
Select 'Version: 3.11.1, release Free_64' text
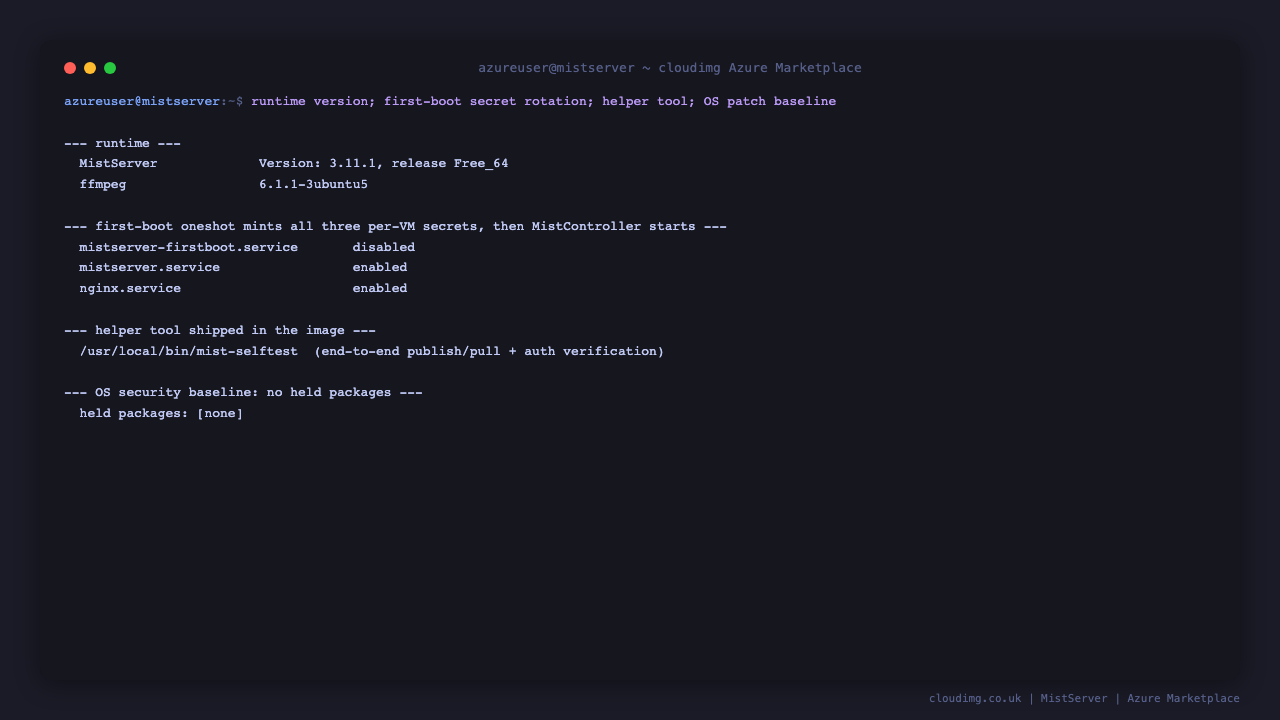[x=383, y=163]
